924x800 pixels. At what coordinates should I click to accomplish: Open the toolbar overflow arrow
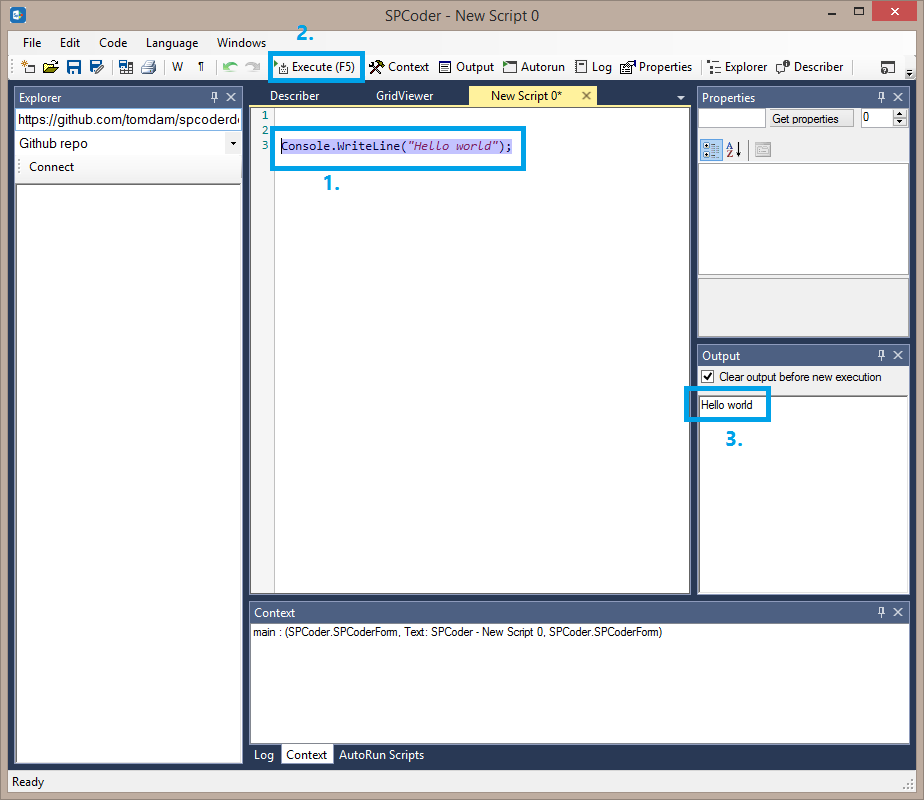pos(909,73)
